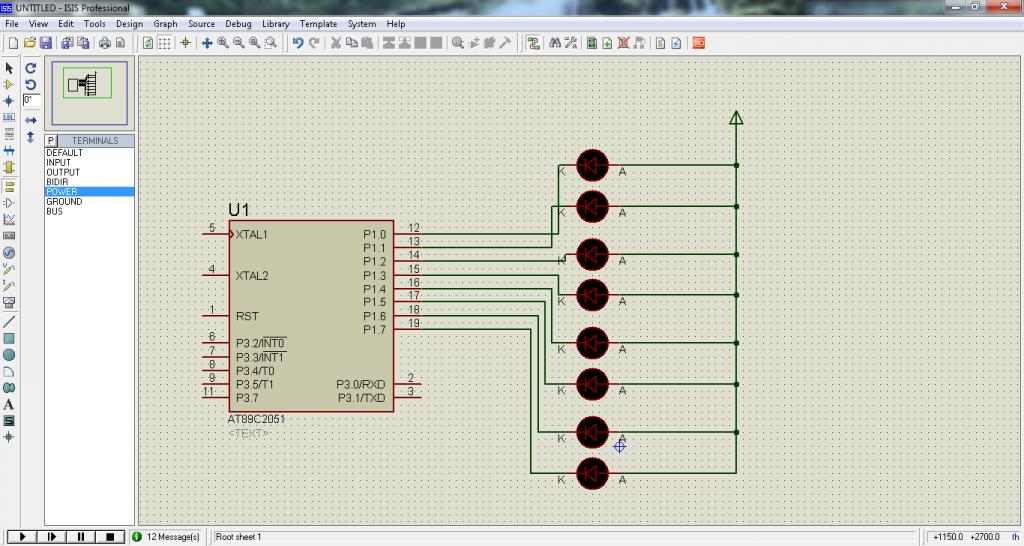Open the Debug menu
This screenshot has width=1024, height=546.
click(x=238, y=24)
